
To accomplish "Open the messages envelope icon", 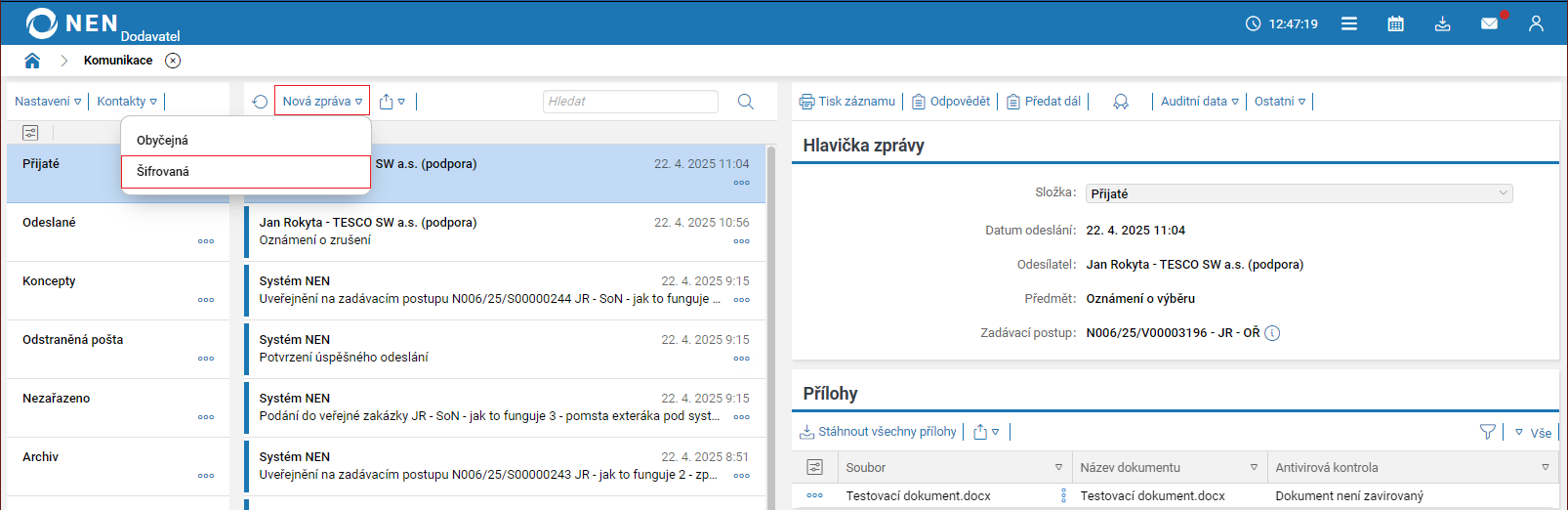I will tap(1490, 23).
